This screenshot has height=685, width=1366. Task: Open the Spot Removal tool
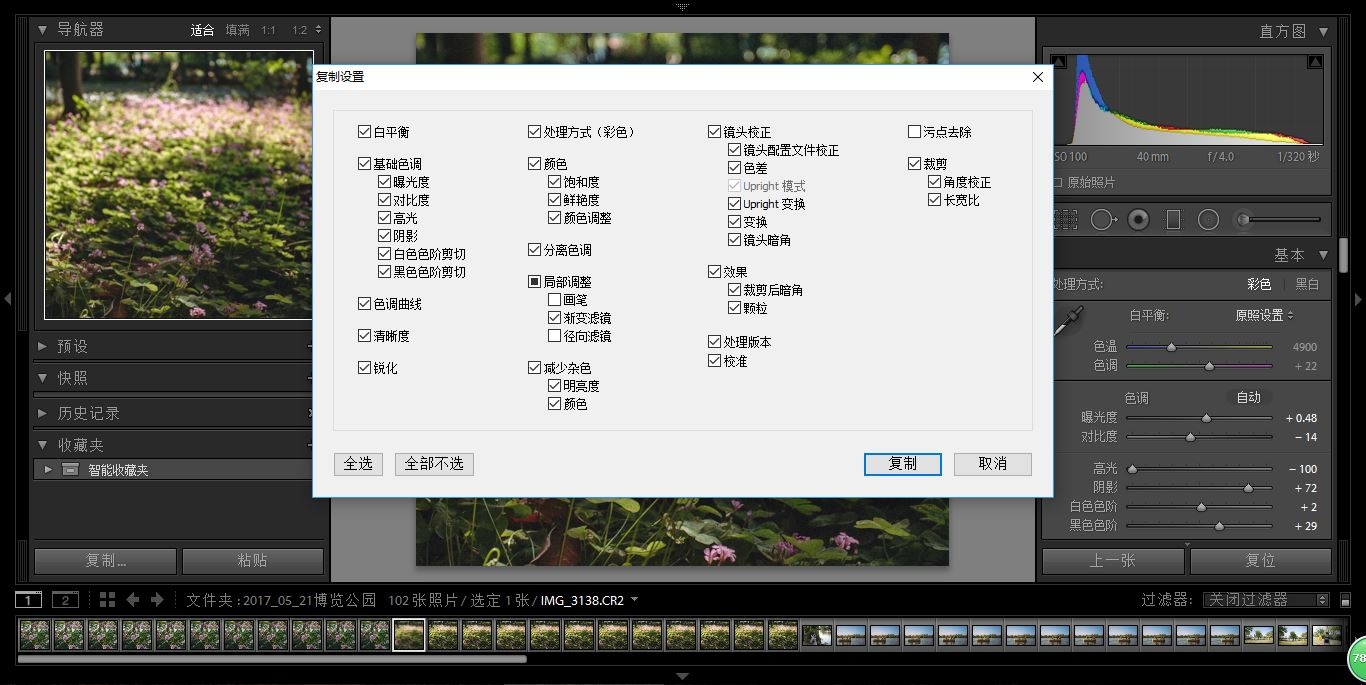point(1101,219)
